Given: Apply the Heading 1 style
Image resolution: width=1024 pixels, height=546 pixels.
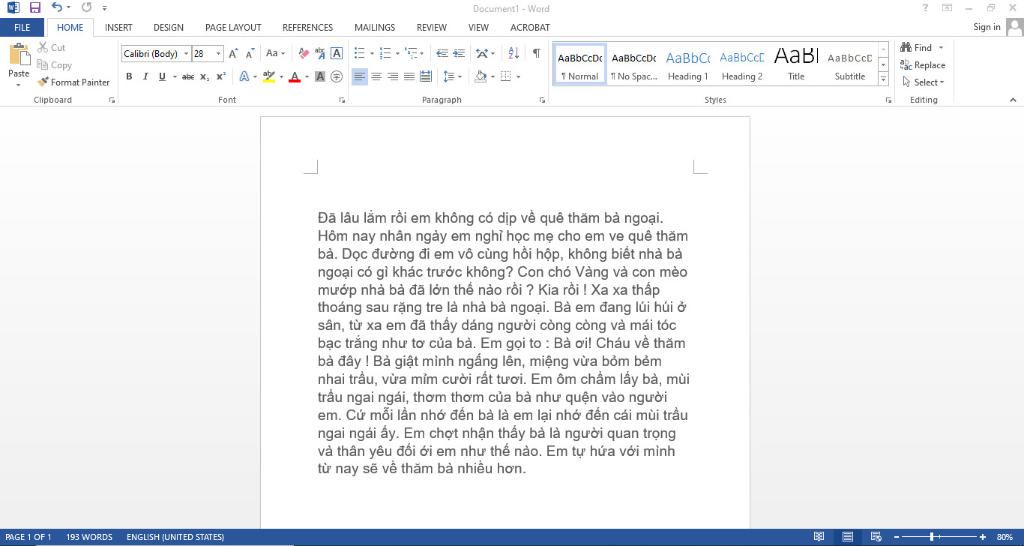Looking at the screenshot, I should 688,65.
